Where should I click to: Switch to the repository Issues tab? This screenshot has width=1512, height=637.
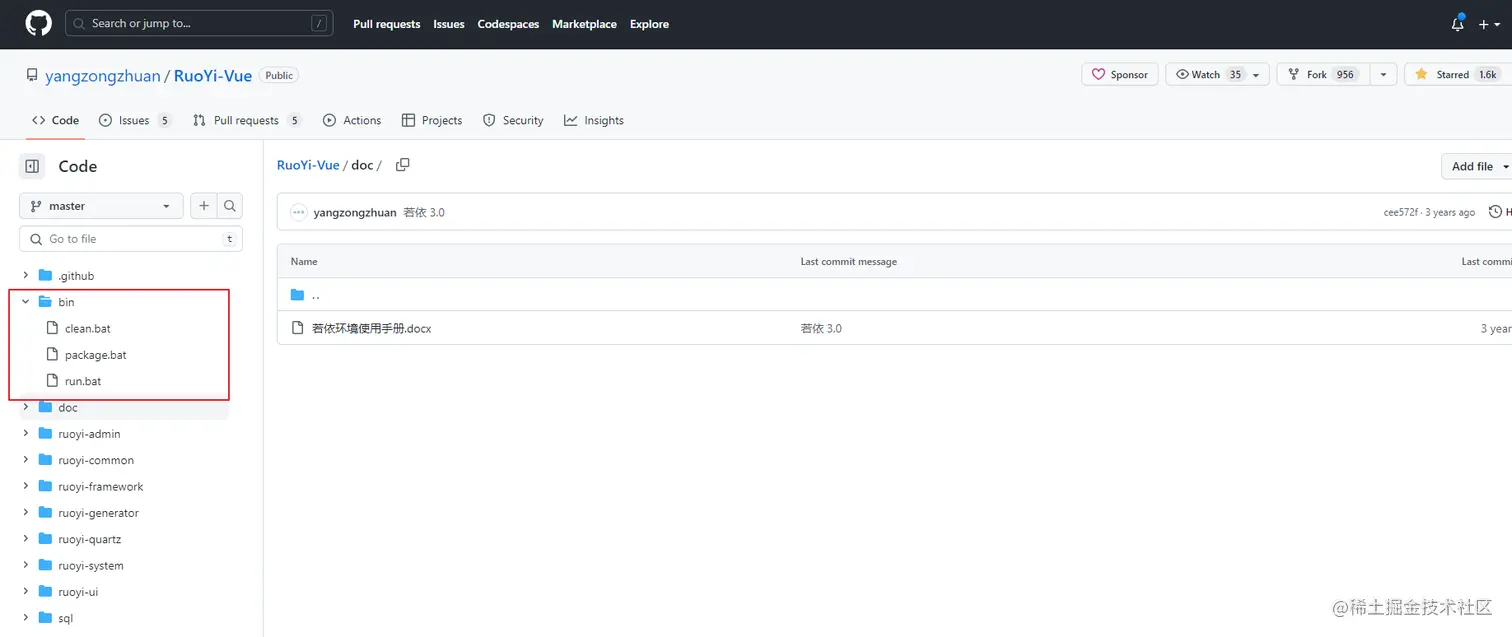tap(135, 120)
